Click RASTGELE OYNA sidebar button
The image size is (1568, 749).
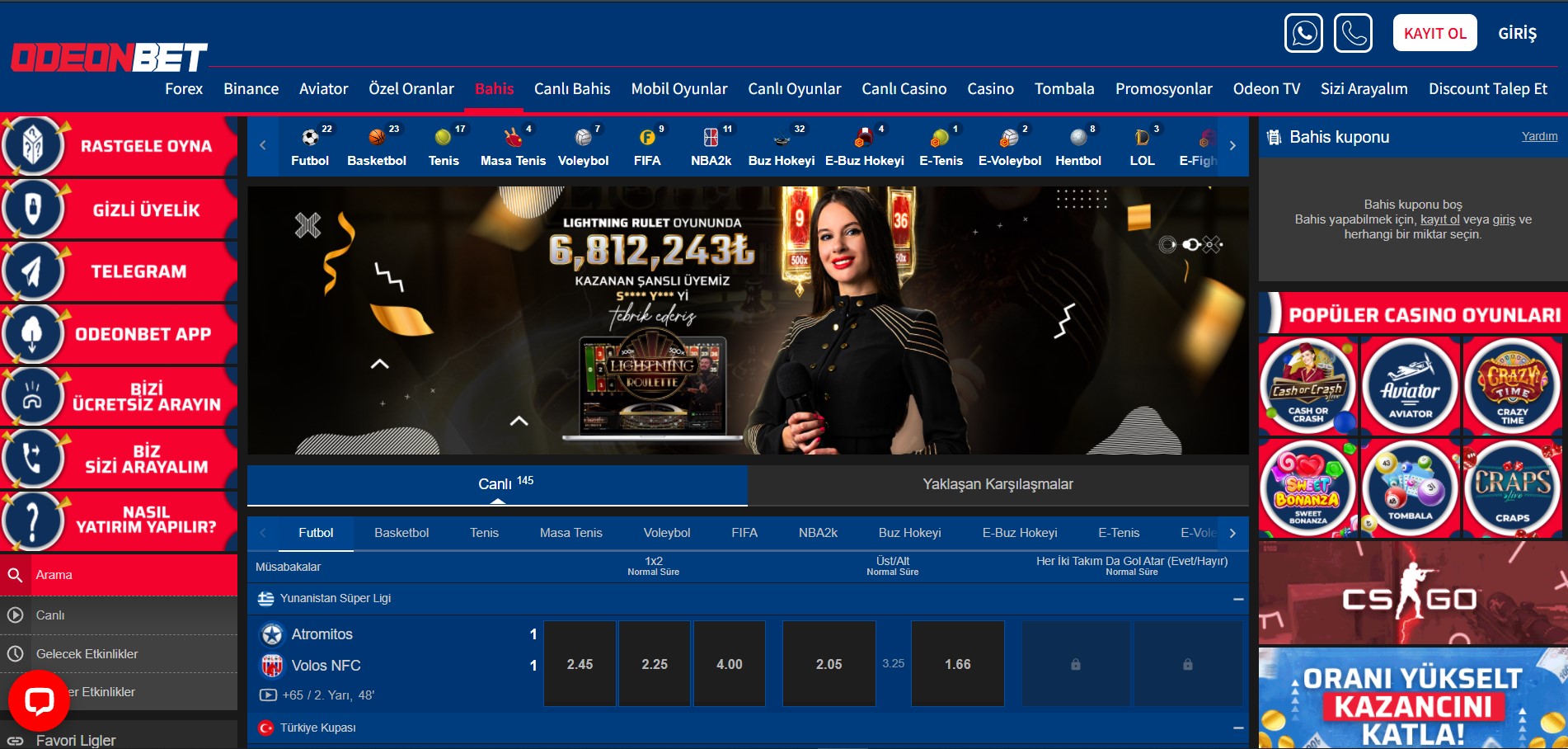pyautogui.click(x=119, y=146)
